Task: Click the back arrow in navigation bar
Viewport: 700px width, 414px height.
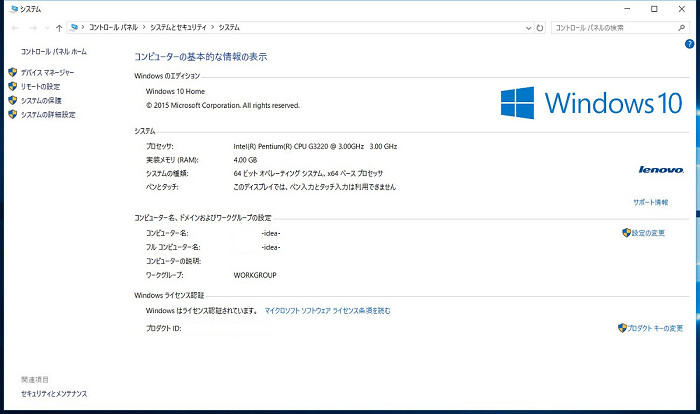Action: tap(15, 28)
